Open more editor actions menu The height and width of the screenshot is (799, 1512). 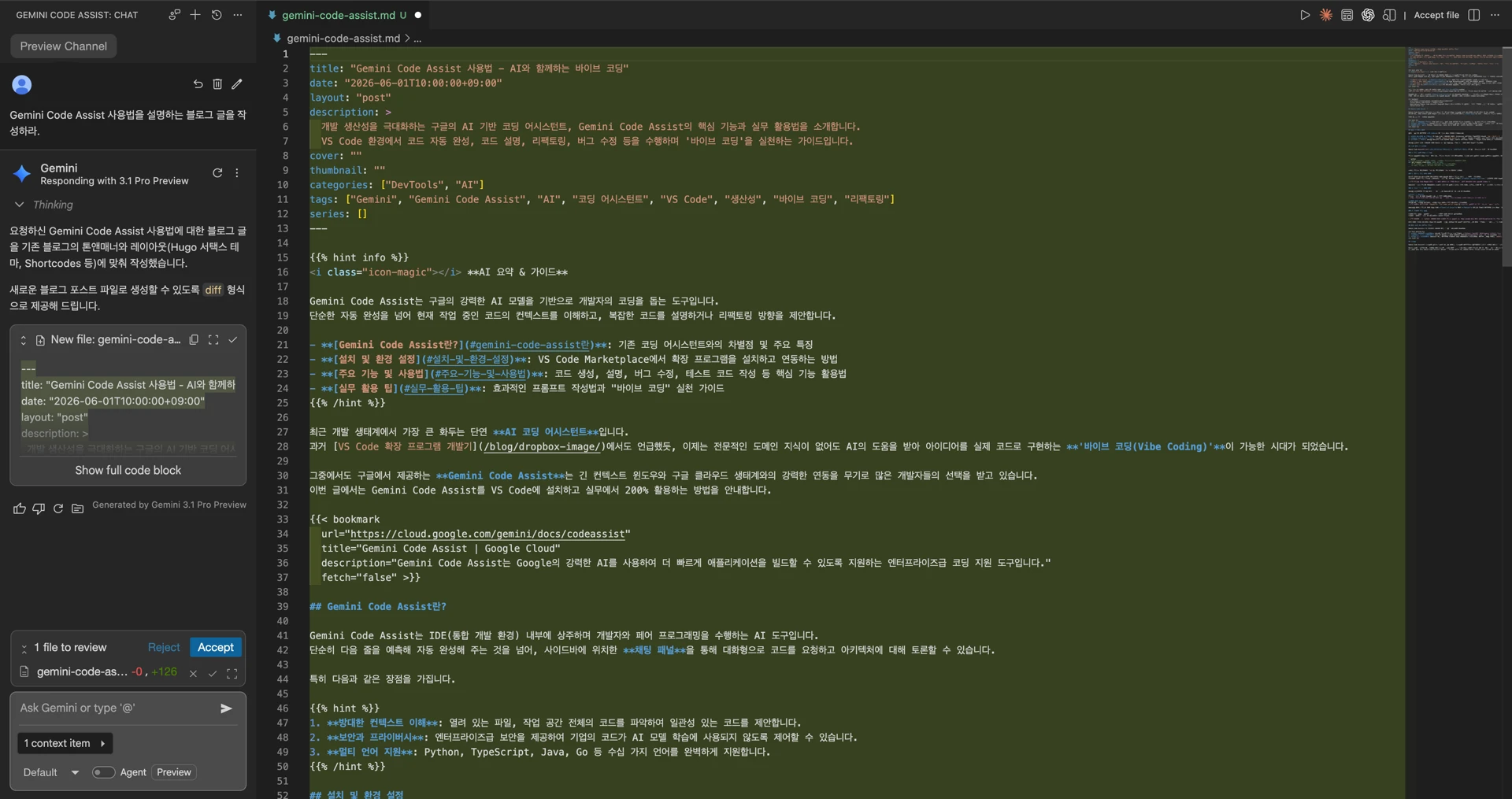(1495, 15)
